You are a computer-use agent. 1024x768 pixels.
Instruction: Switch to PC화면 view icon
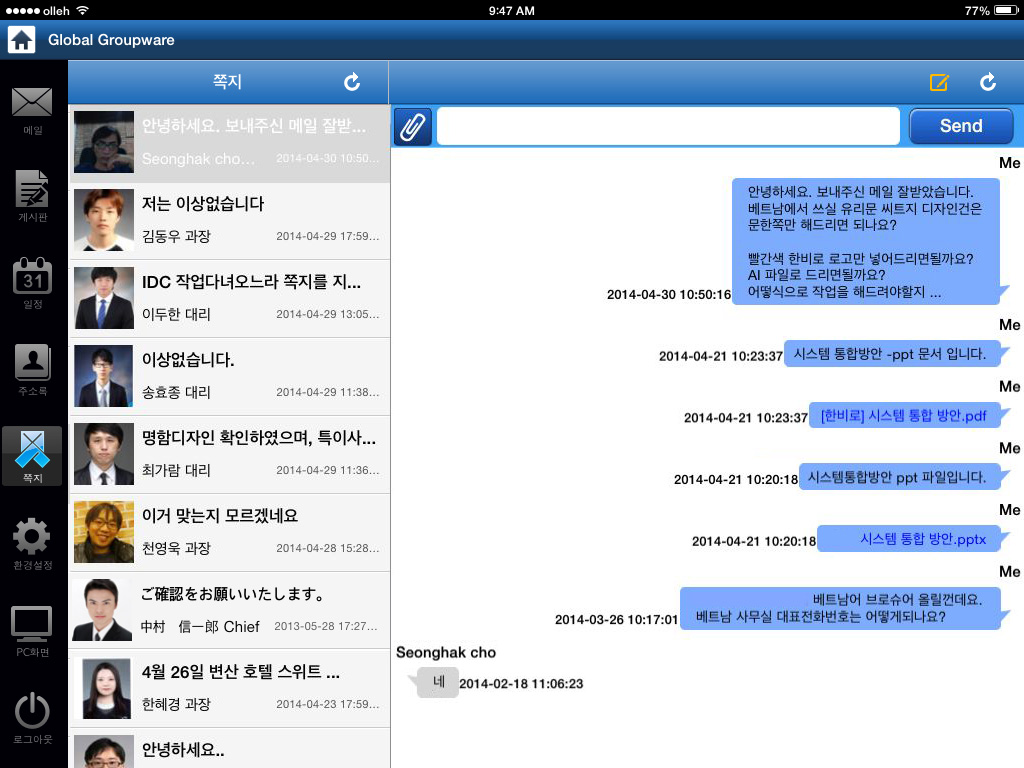[x=32, y=631]
